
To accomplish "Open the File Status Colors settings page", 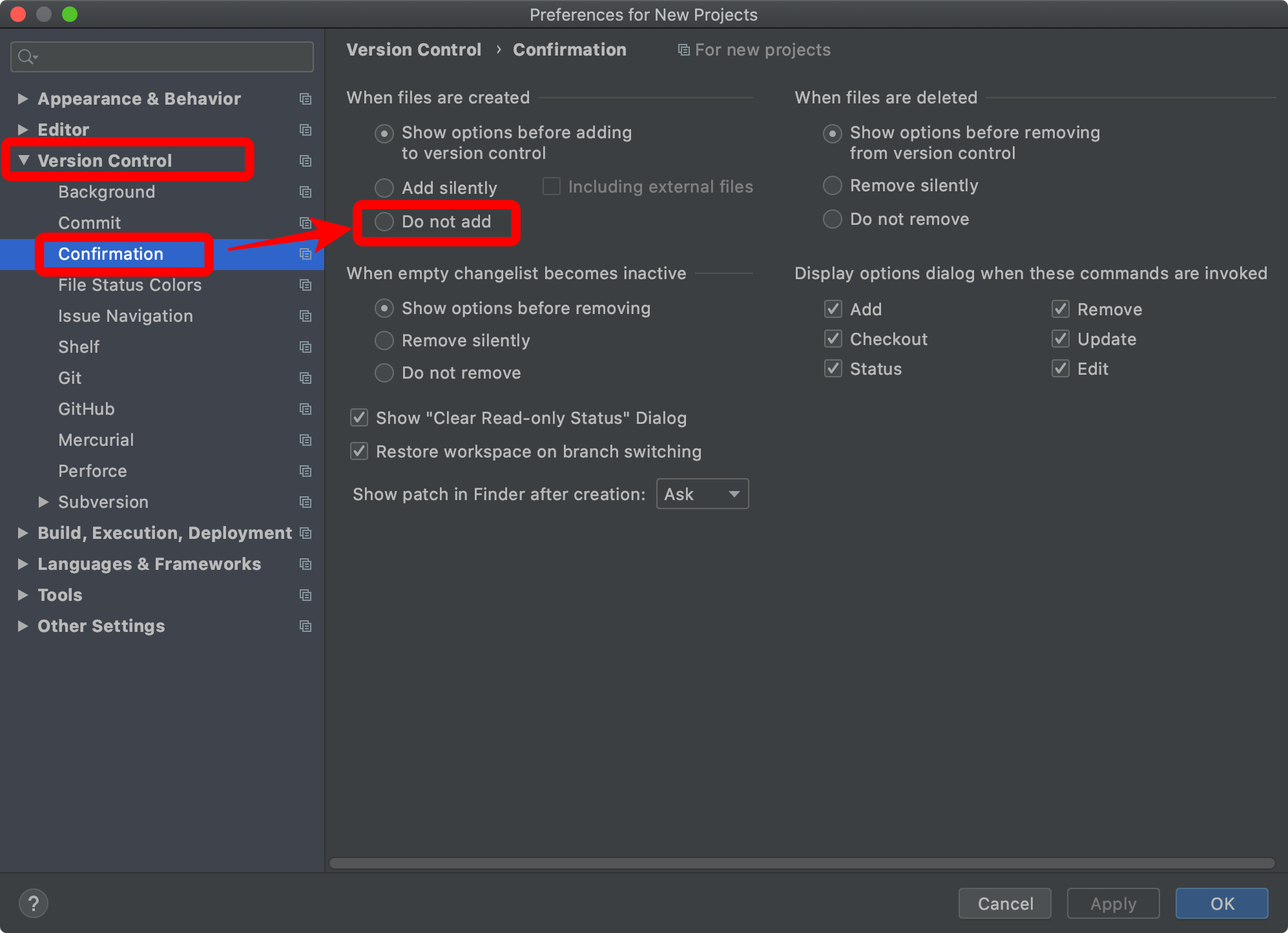I will (129, 285).
